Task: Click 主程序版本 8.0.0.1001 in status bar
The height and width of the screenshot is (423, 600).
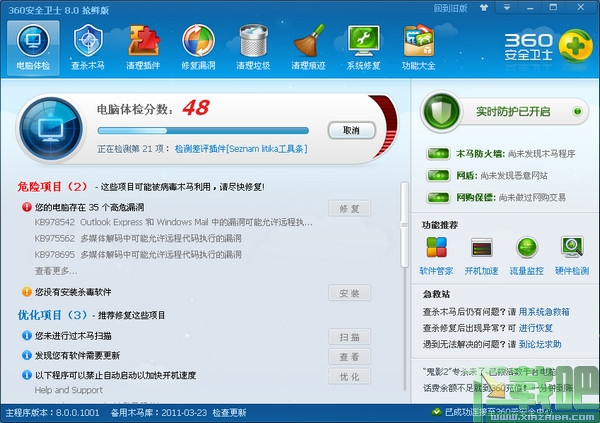Action: pos(52,413)
